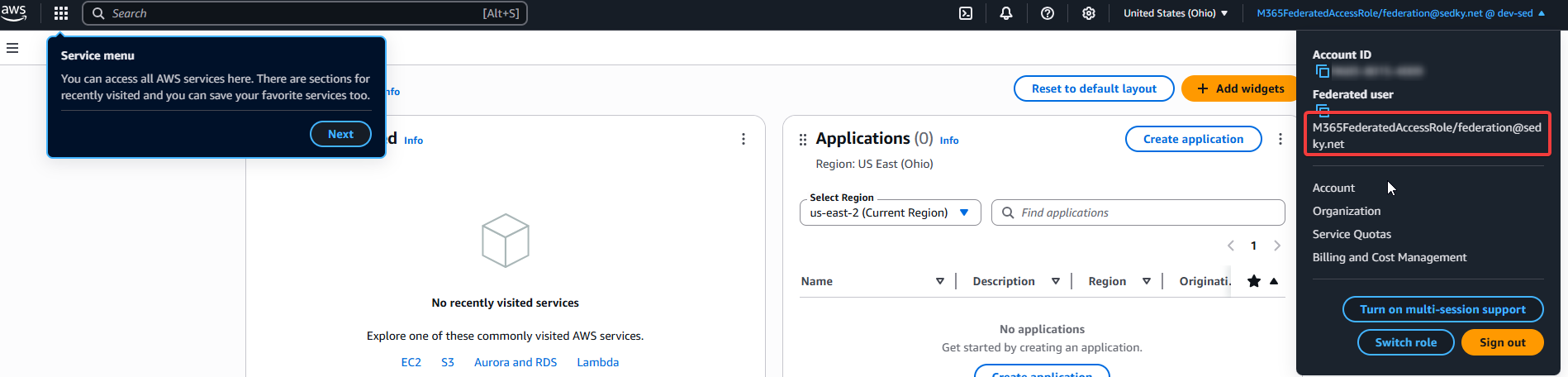
Task: Open the Aurora and RDS link
Action: coord(516,362)
